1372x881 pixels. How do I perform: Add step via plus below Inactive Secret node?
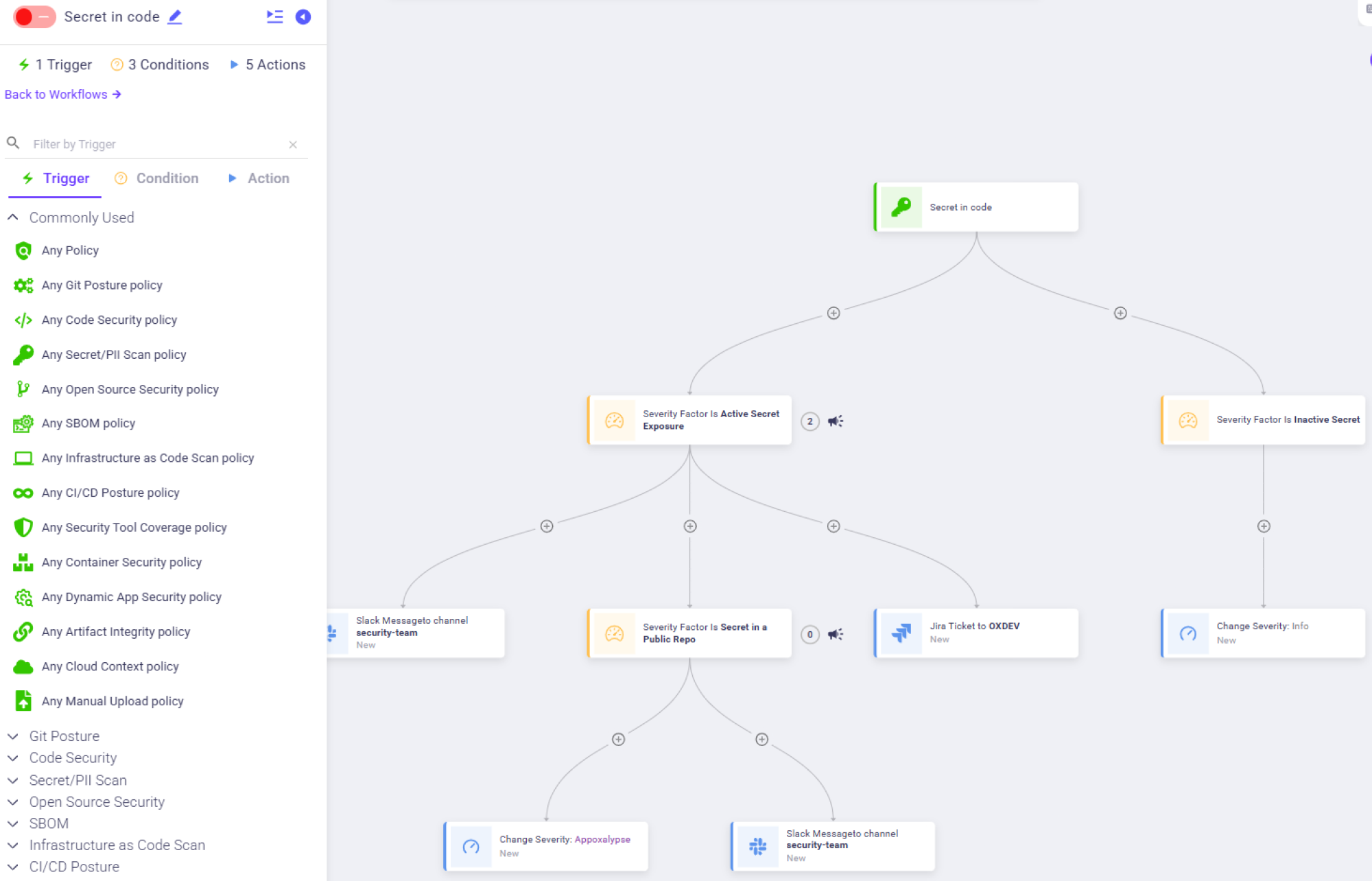(x=1264, y=526)
